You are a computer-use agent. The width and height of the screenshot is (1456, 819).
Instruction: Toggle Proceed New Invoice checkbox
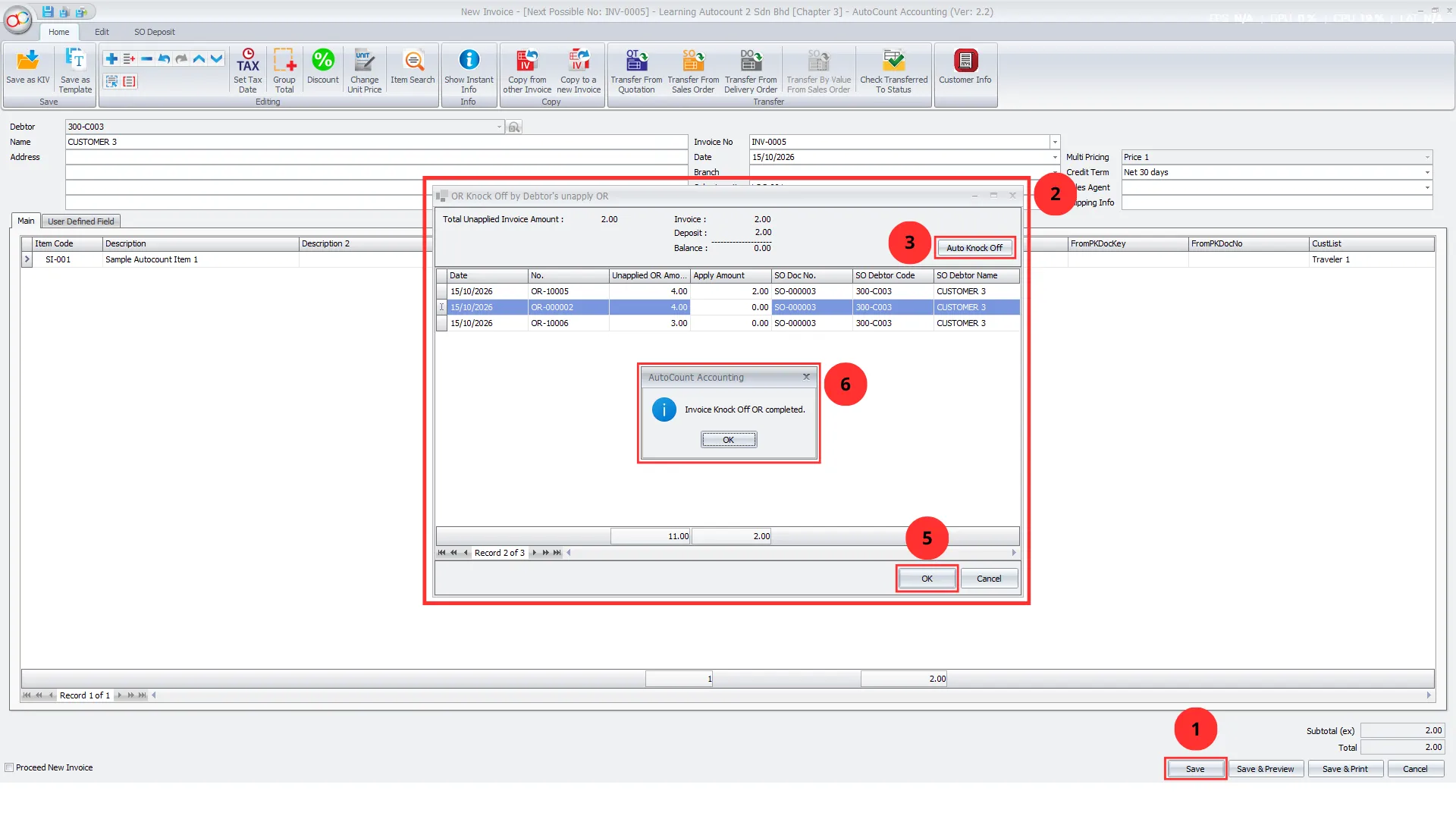tap(9, 768)
